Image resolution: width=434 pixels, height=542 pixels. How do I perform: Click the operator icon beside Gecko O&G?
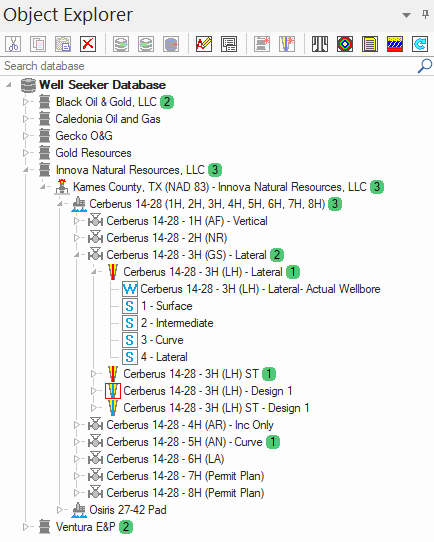coord(45,136)
